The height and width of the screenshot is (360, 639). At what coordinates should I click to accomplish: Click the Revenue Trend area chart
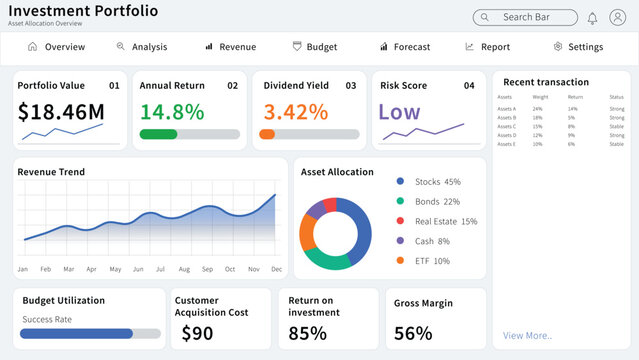(150, 219)
